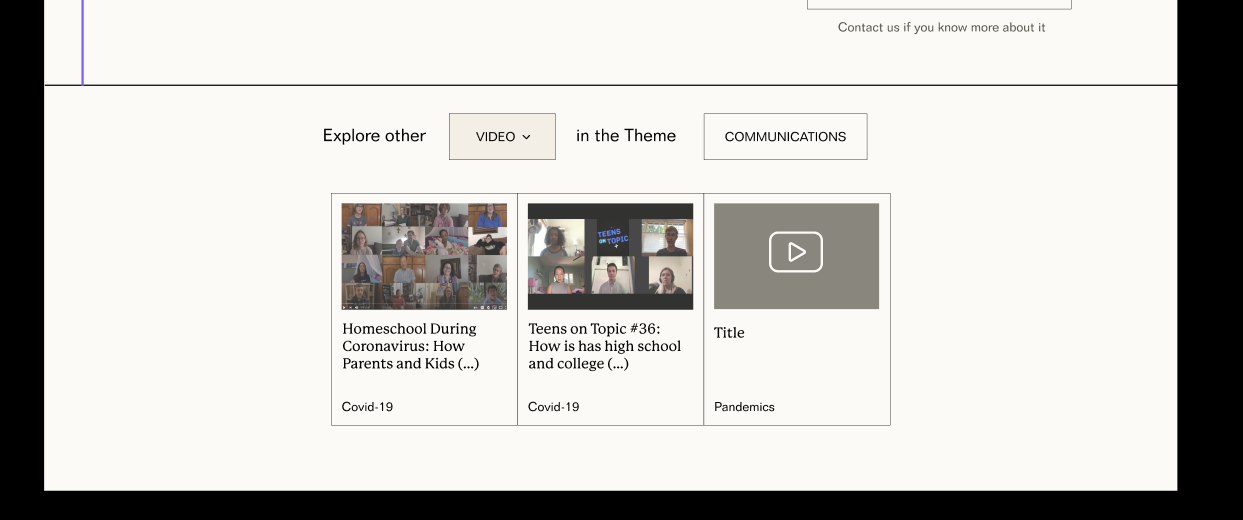Open the Homeschool During Coronavirus title link
1243x520 pixels.
[x=411, y=346]
